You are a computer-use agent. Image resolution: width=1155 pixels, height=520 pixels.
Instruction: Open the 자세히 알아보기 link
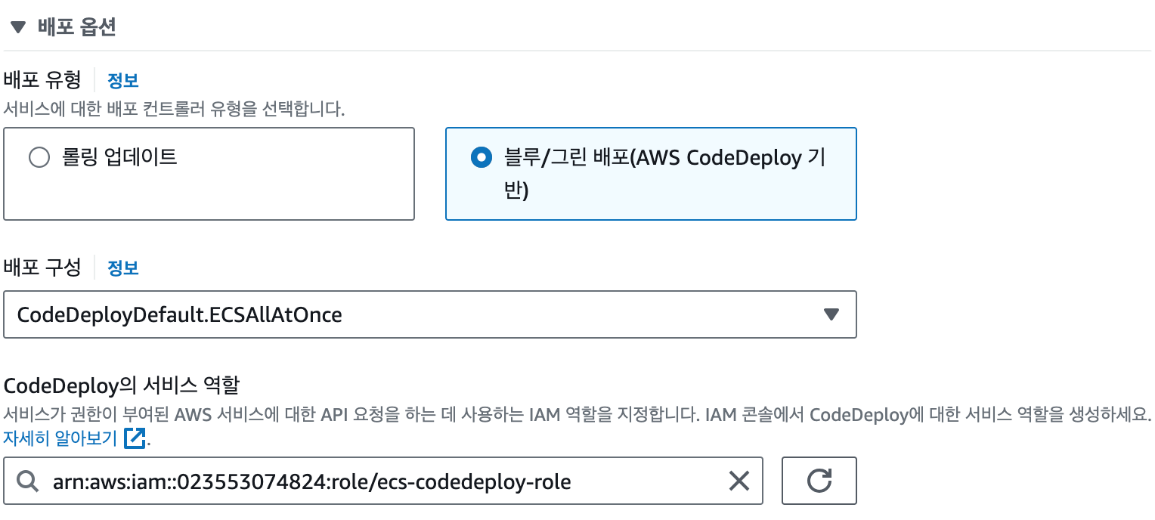[x=60, y=438]
